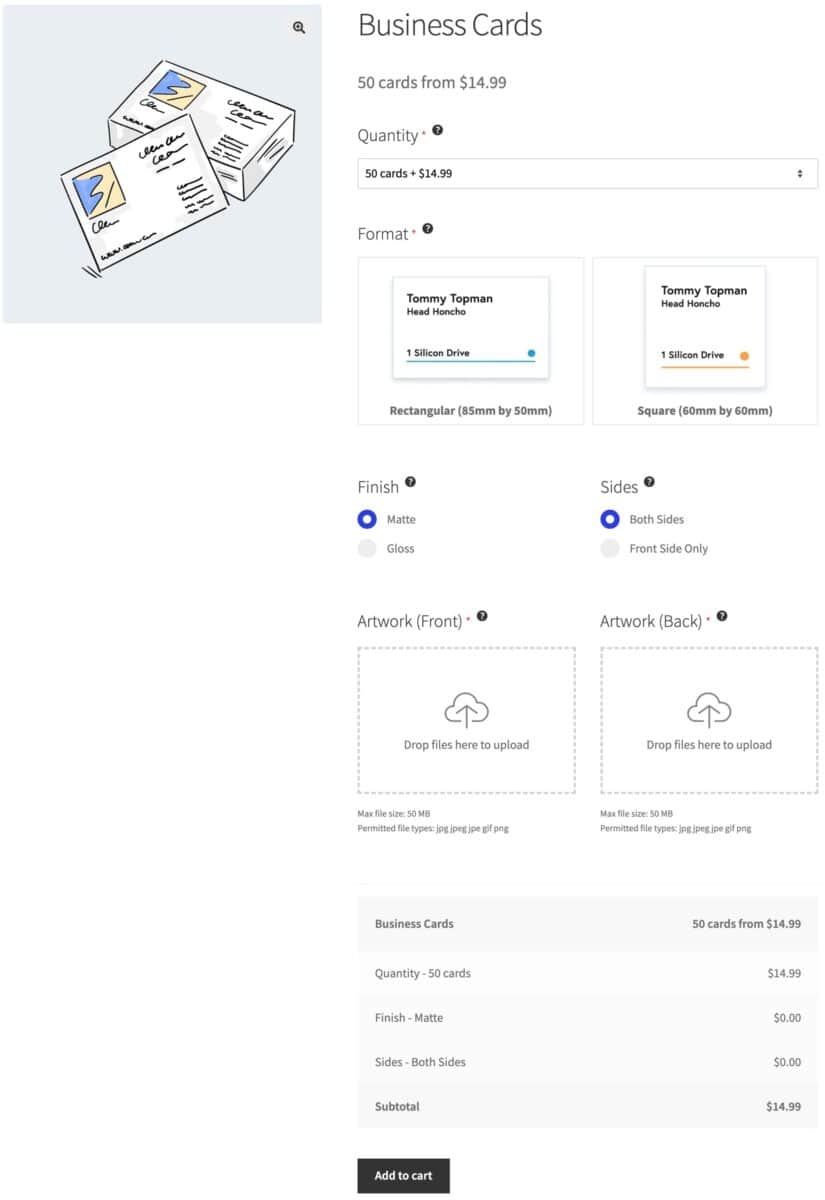825x1200 pixels.
Task: Enable Both Sides printing
Action: (609, 519)
